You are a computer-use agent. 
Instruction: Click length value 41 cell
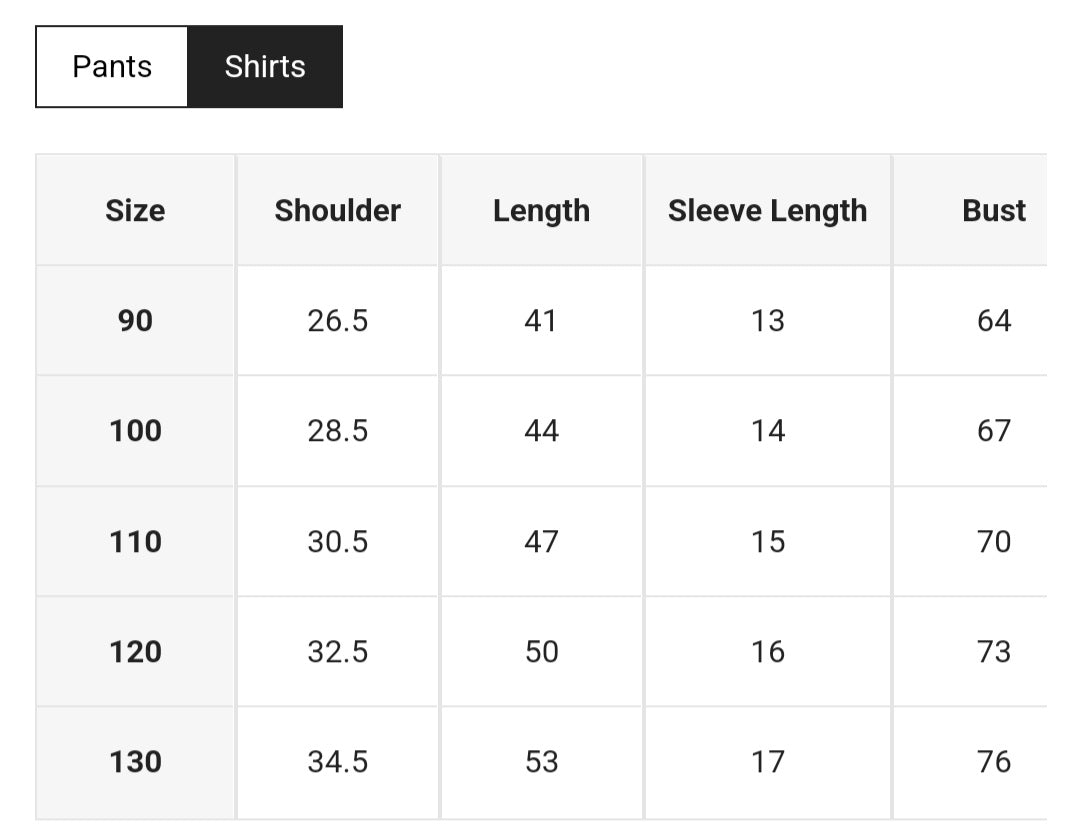[541, 321]
